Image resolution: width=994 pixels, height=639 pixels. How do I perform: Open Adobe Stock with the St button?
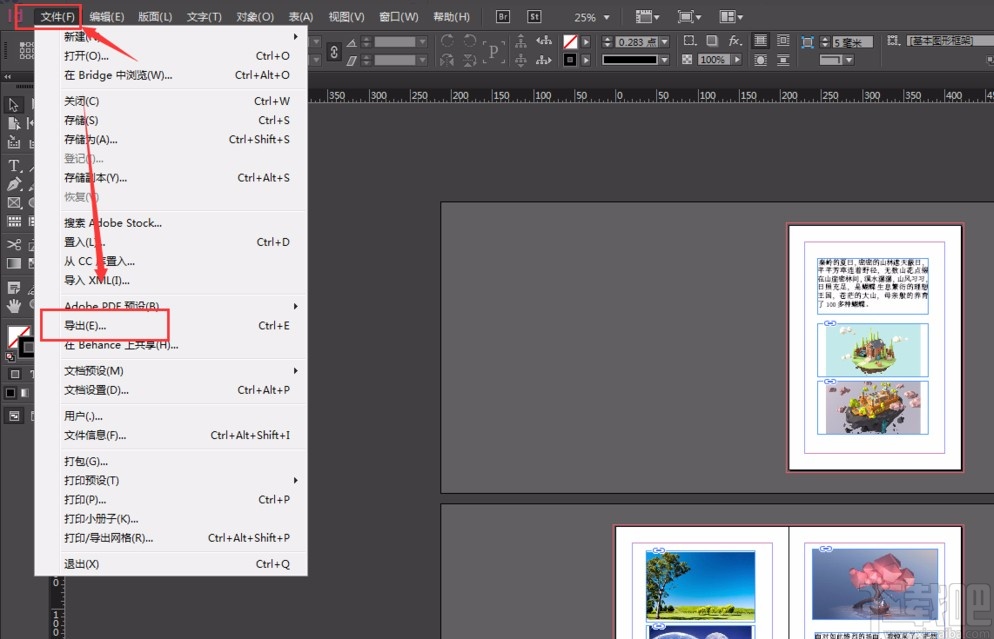[x=534, y=17]
